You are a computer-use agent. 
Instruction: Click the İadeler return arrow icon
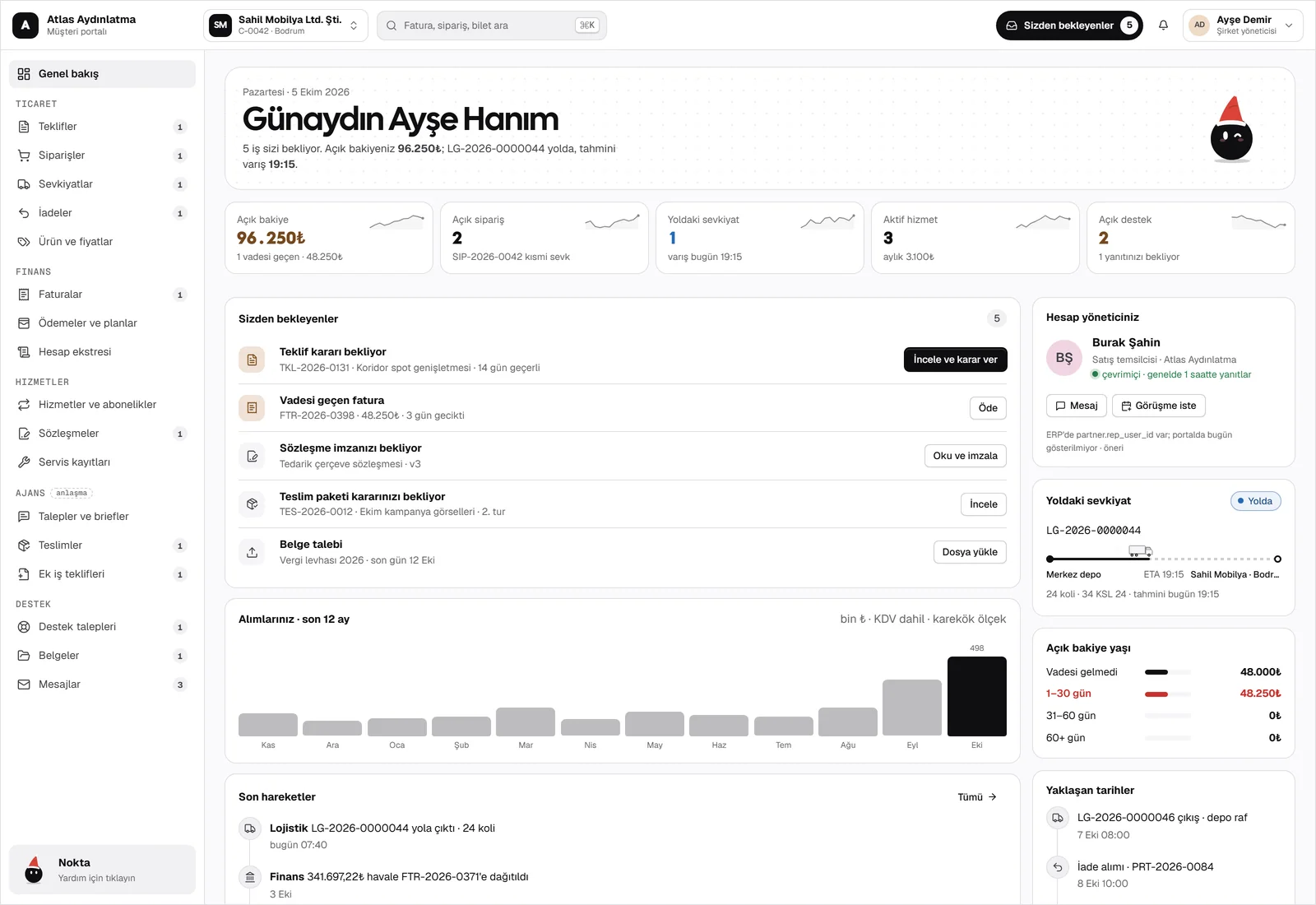(x=24, y=213)
